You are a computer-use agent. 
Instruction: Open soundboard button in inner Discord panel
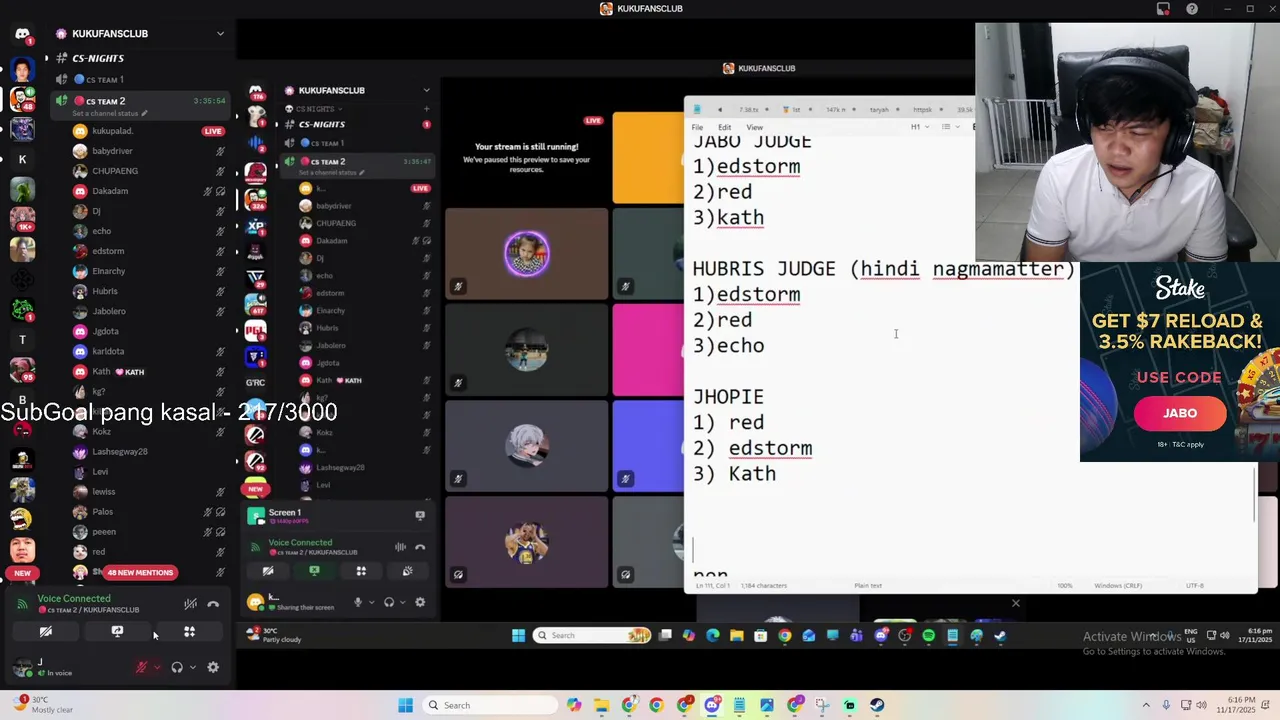pos(407,571)
